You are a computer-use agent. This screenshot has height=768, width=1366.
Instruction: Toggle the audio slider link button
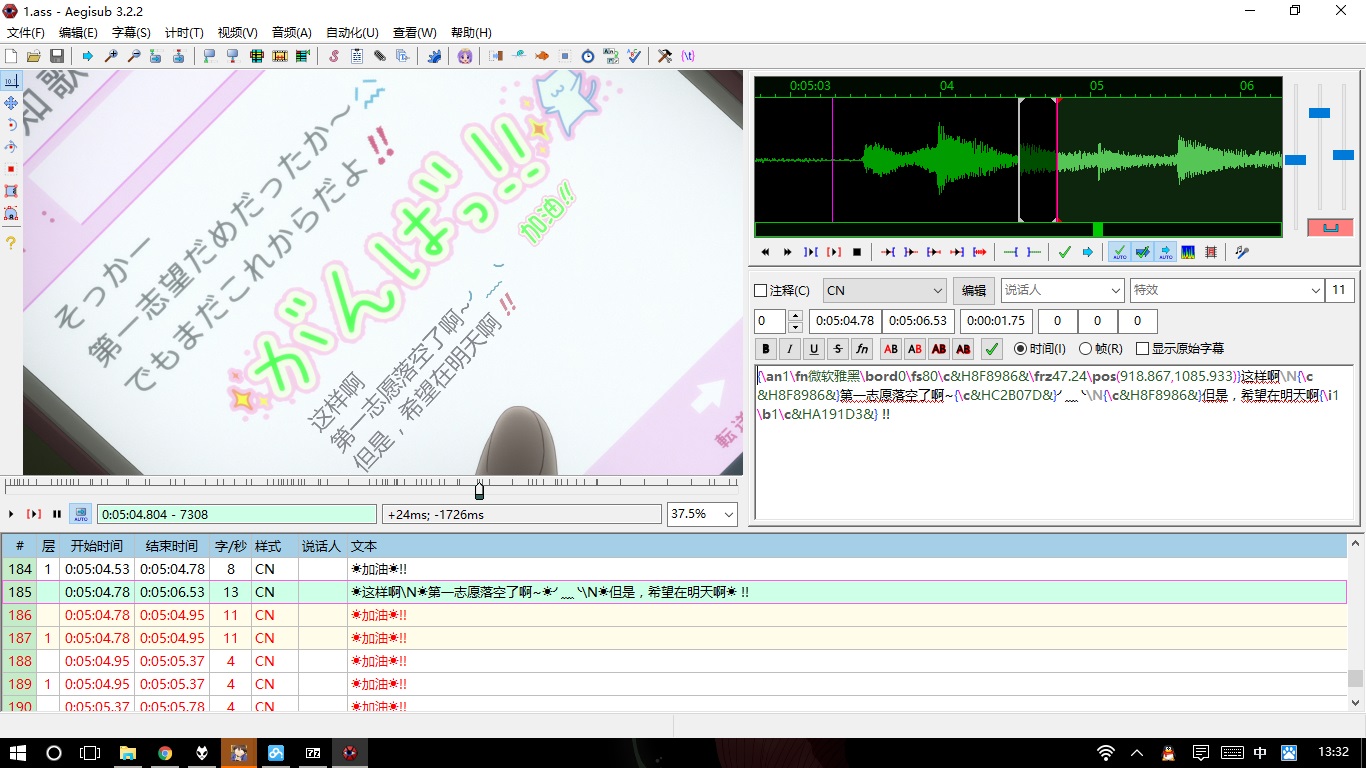click(1330, 228)
